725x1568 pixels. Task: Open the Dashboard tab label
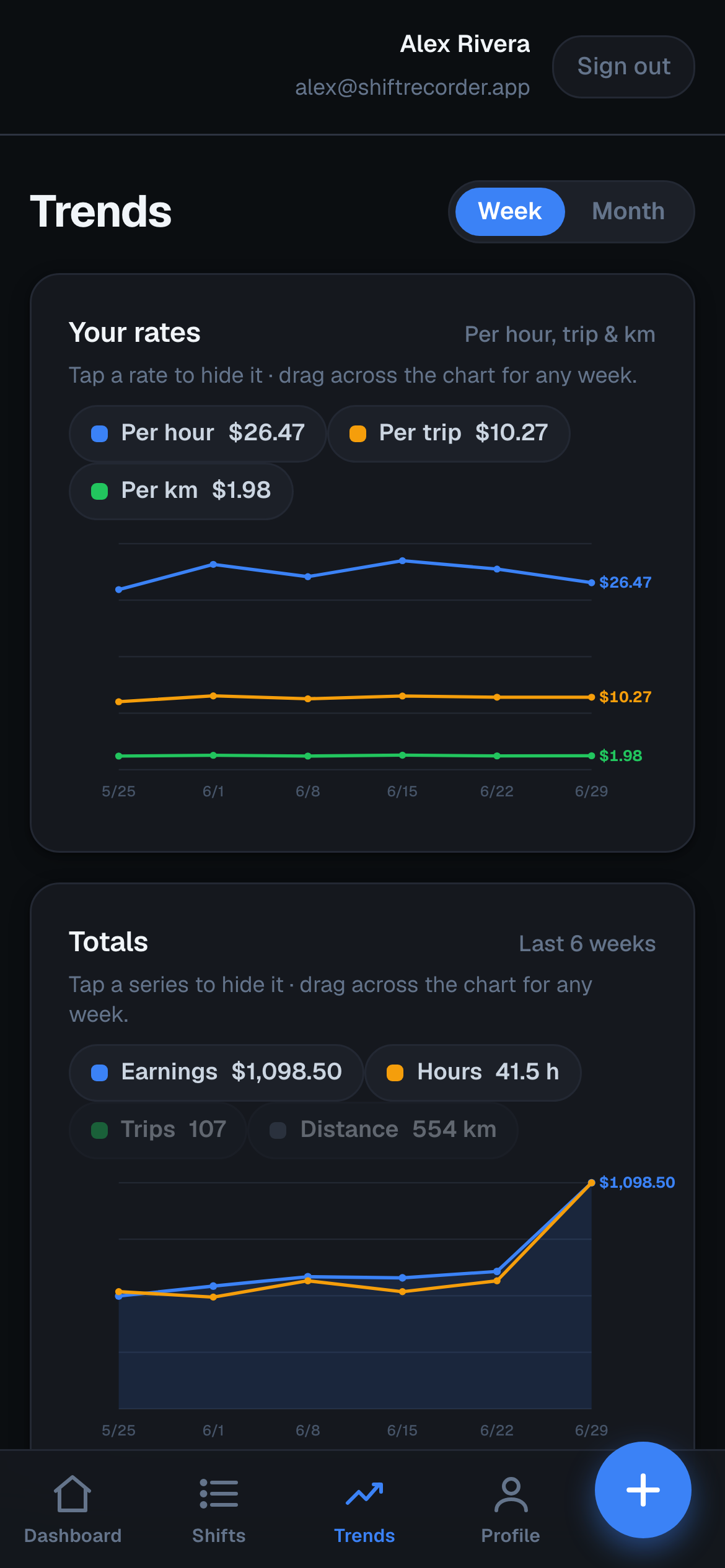72,1535
